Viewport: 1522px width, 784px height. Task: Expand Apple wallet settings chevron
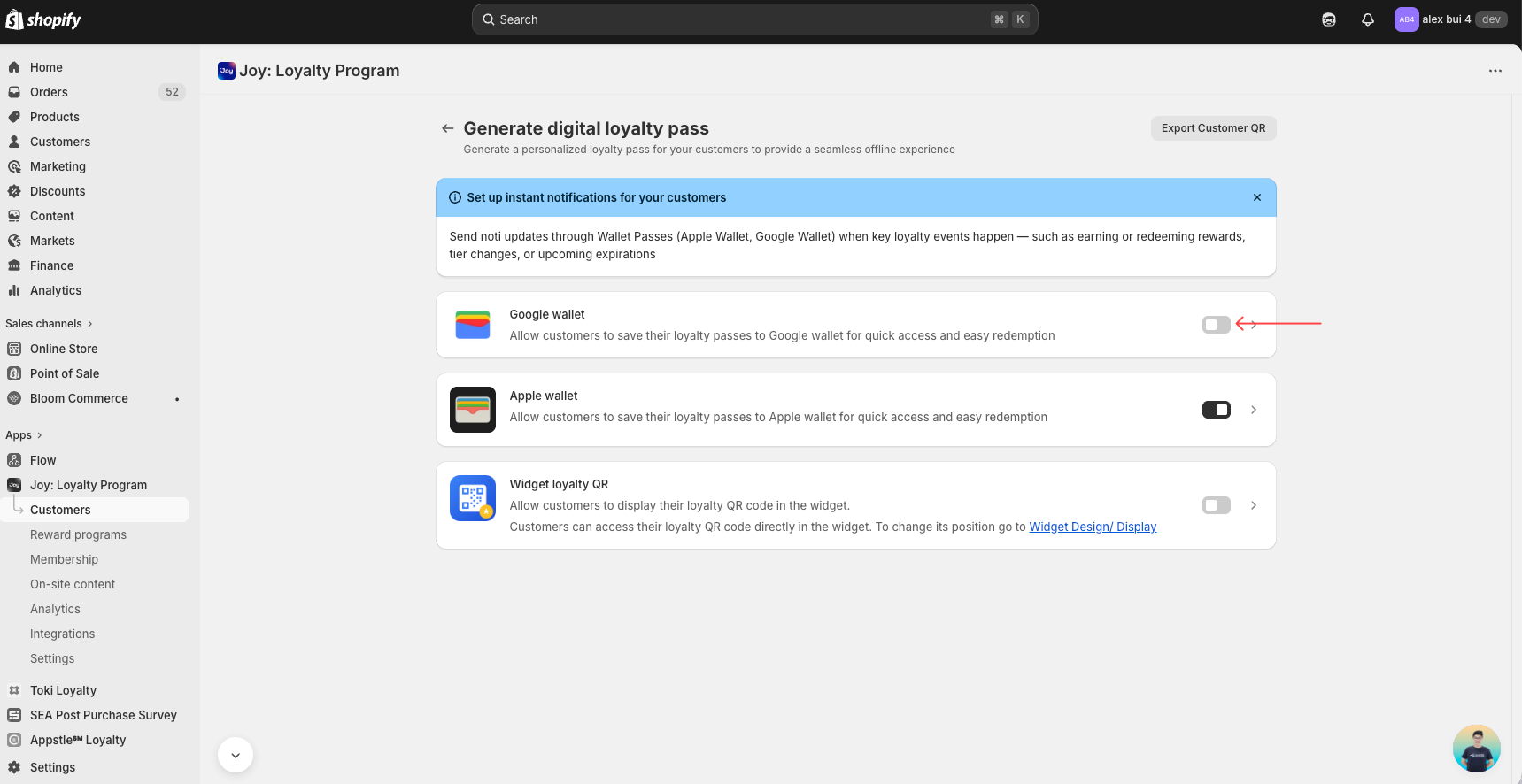(x=1253, y=410)
